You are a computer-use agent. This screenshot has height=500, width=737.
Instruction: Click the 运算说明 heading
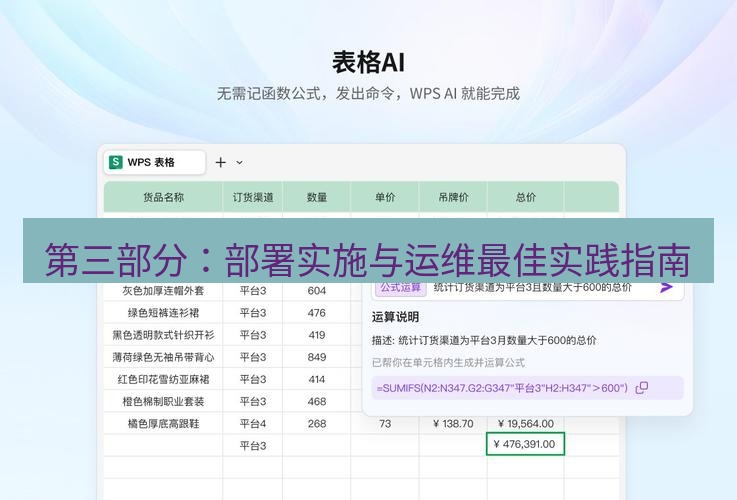395,317
